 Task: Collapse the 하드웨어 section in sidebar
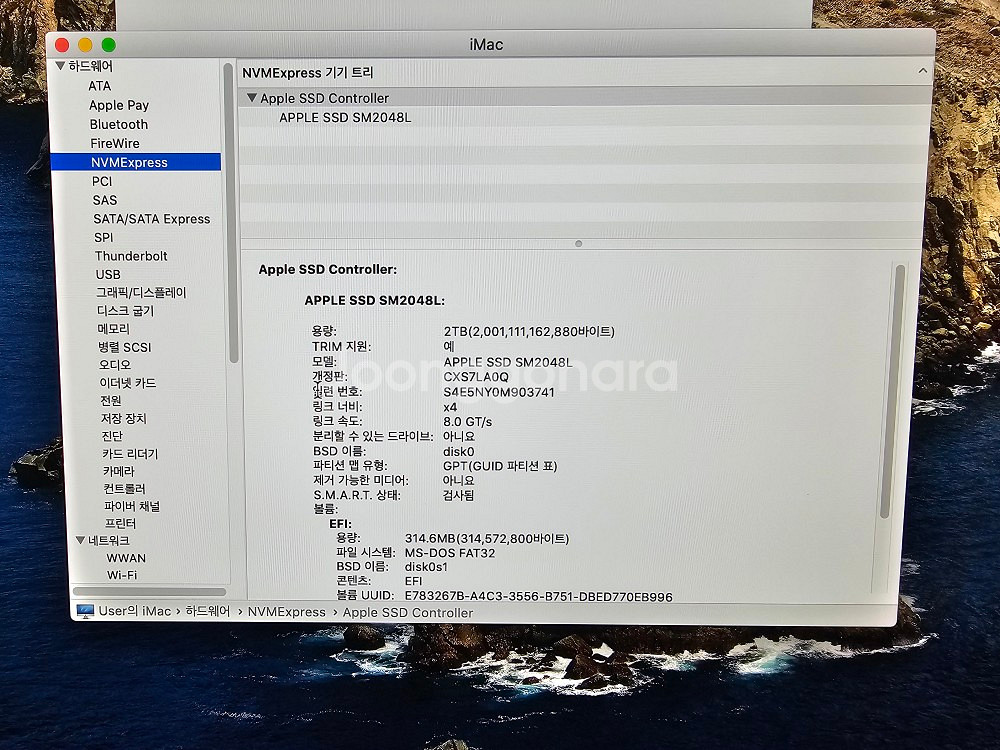tap(61, 66)
